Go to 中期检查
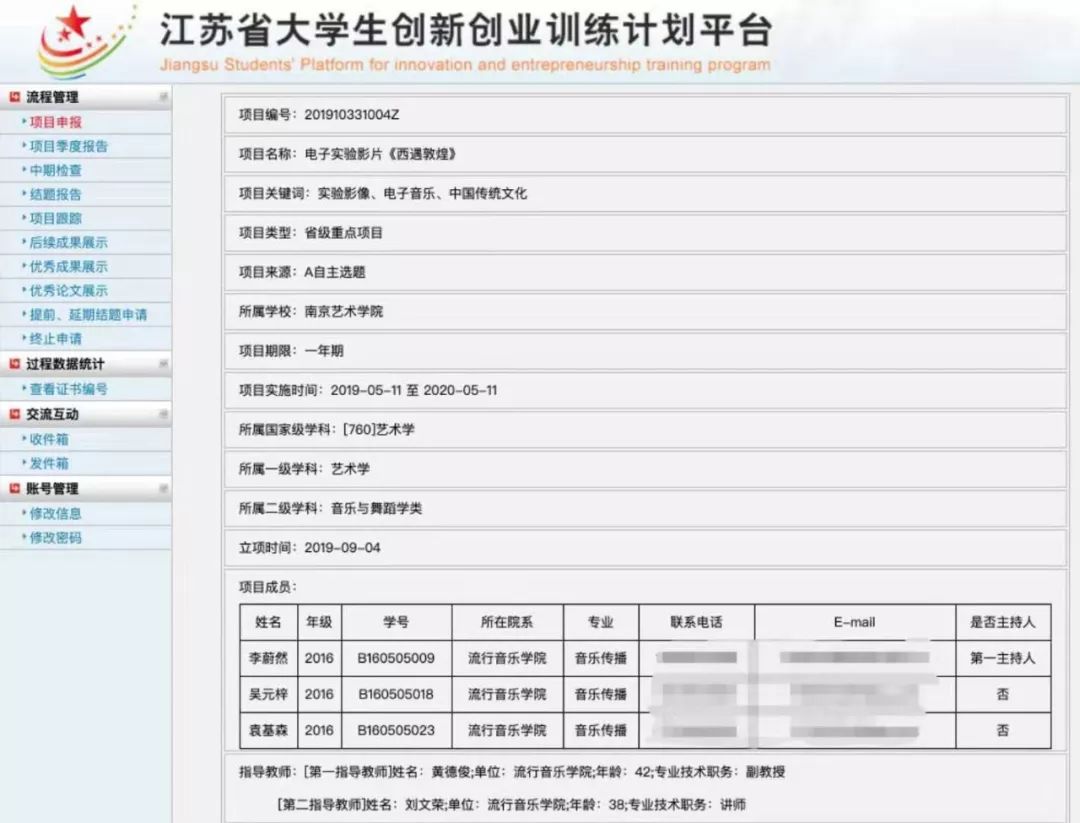This screenshot has height=823, width=1080. (x=56, y=170)
